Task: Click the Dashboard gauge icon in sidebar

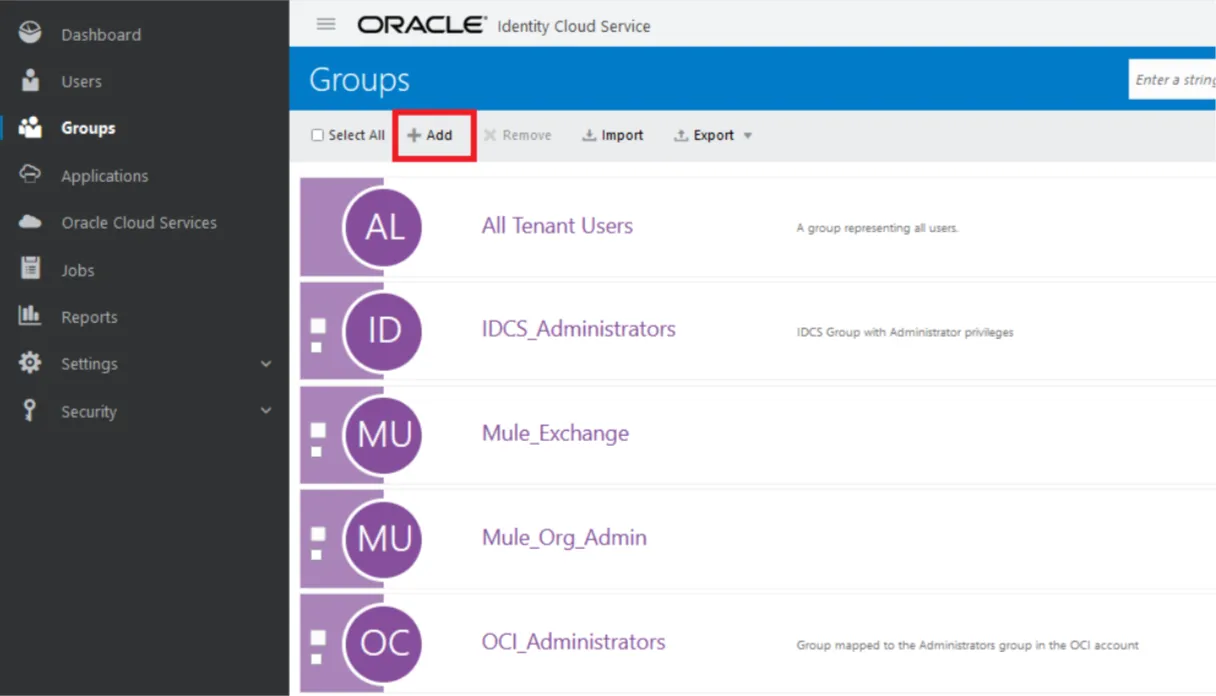Action: (31, 33)
